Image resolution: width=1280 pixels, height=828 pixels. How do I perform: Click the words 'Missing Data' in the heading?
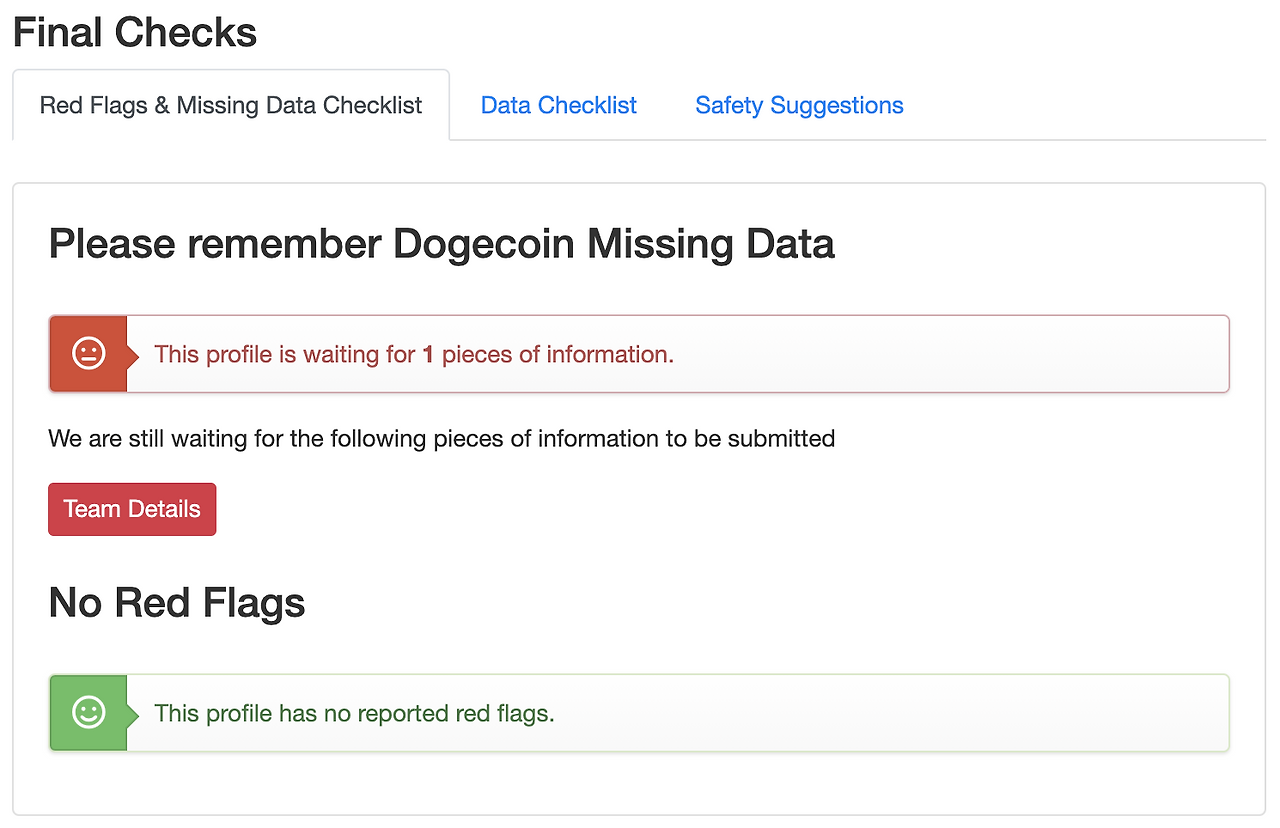coord(710,244)
